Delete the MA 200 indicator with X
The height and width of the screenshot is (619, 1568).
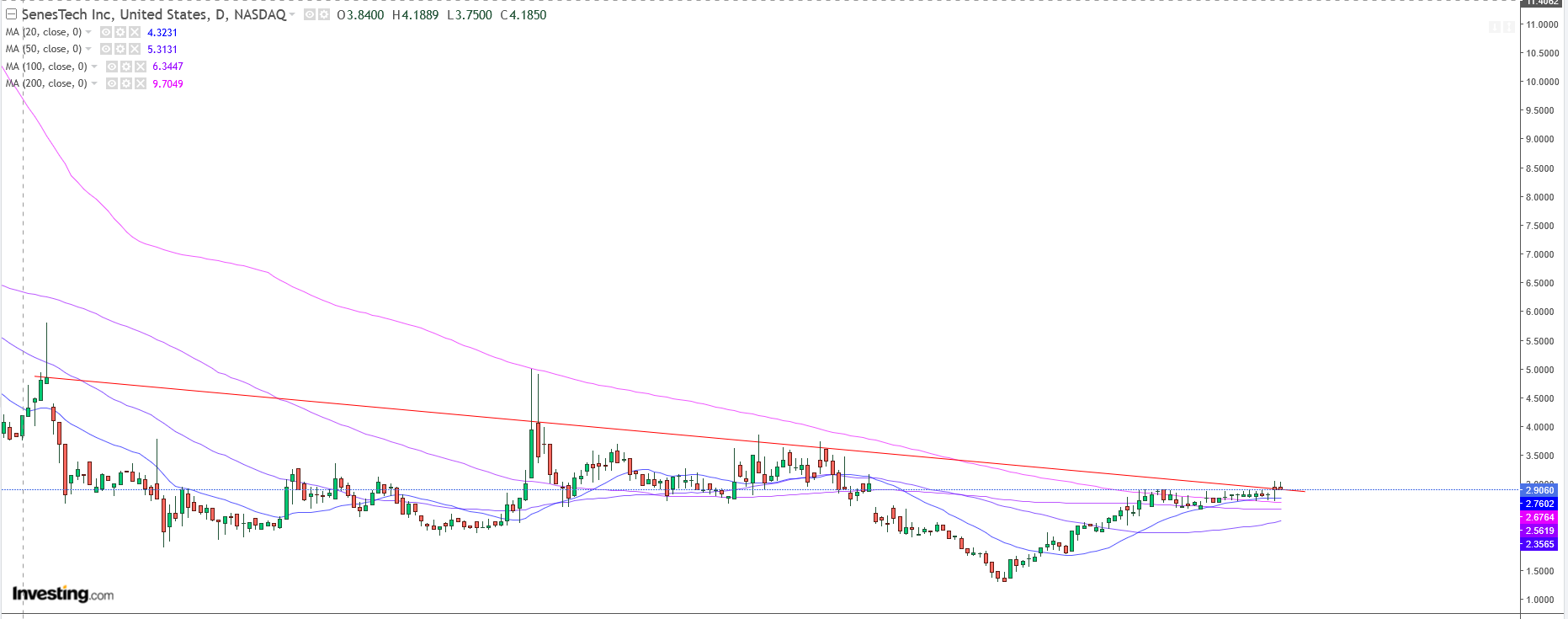tap(141, 83)
